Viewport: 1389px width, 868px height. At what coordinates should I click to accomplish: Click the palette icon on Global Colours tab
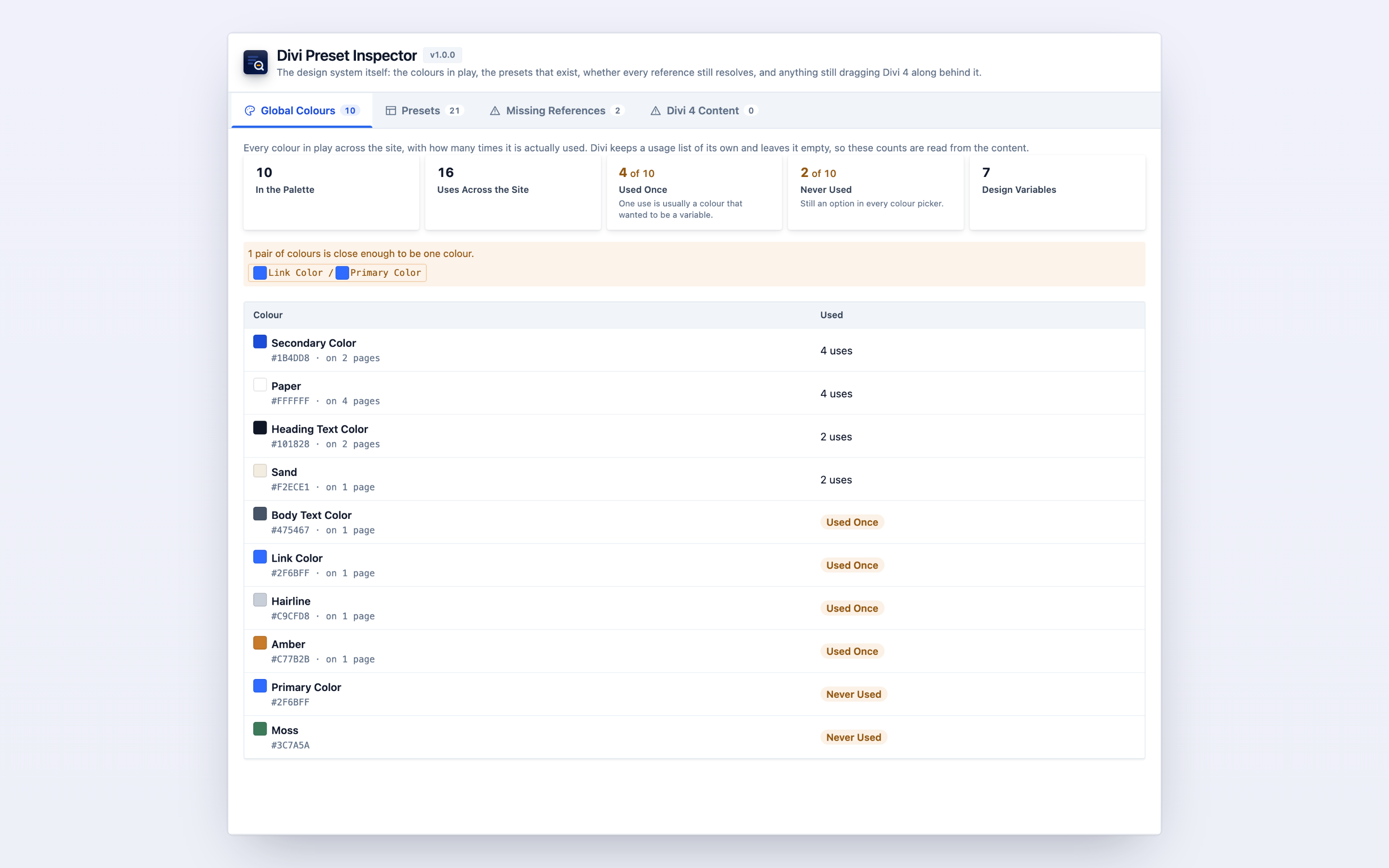pyautogui.click(x=250, y=111)
